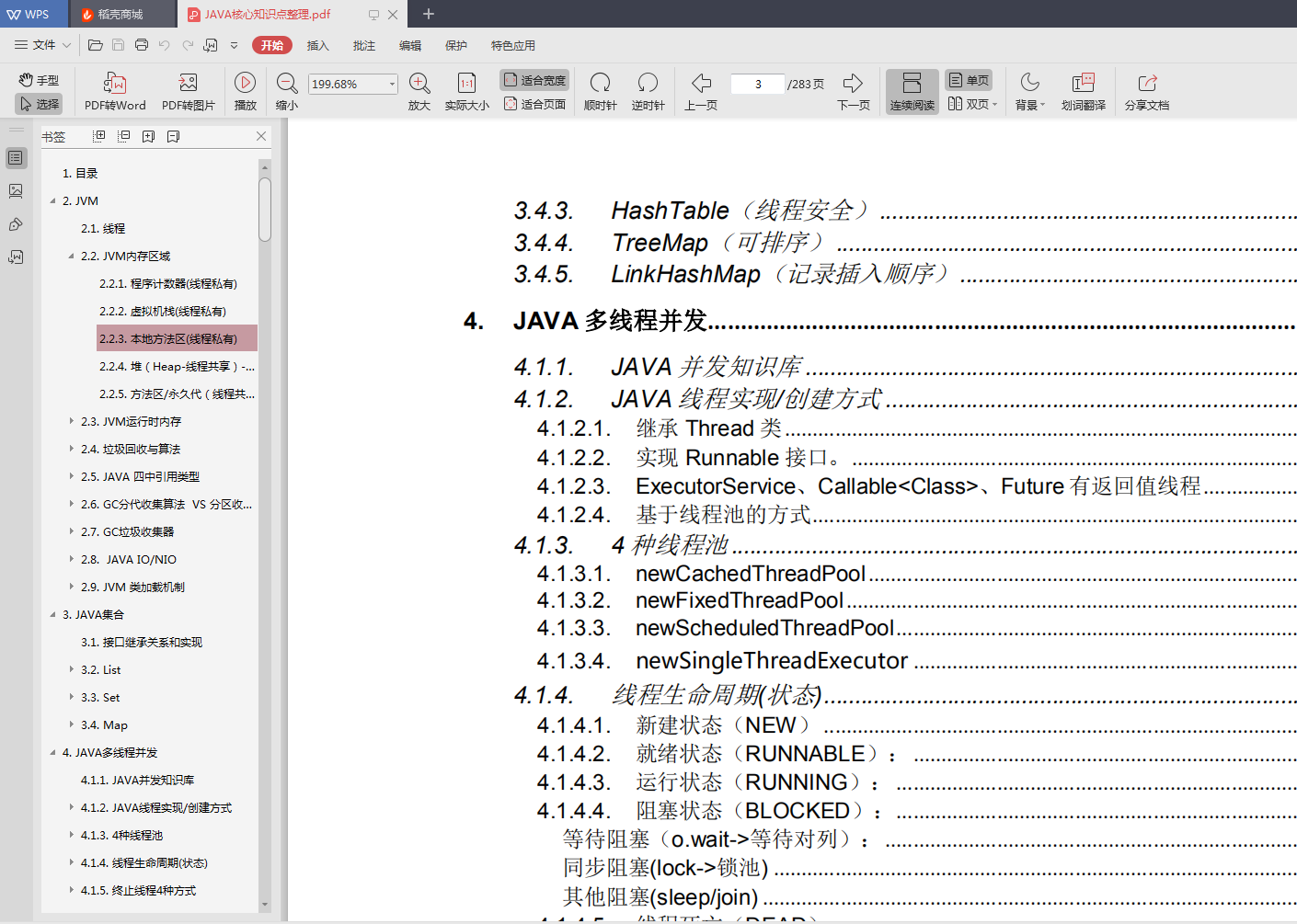Expand 4.1.3. 4种线程池 node
Screen dimensions: 1297x924
71,835
